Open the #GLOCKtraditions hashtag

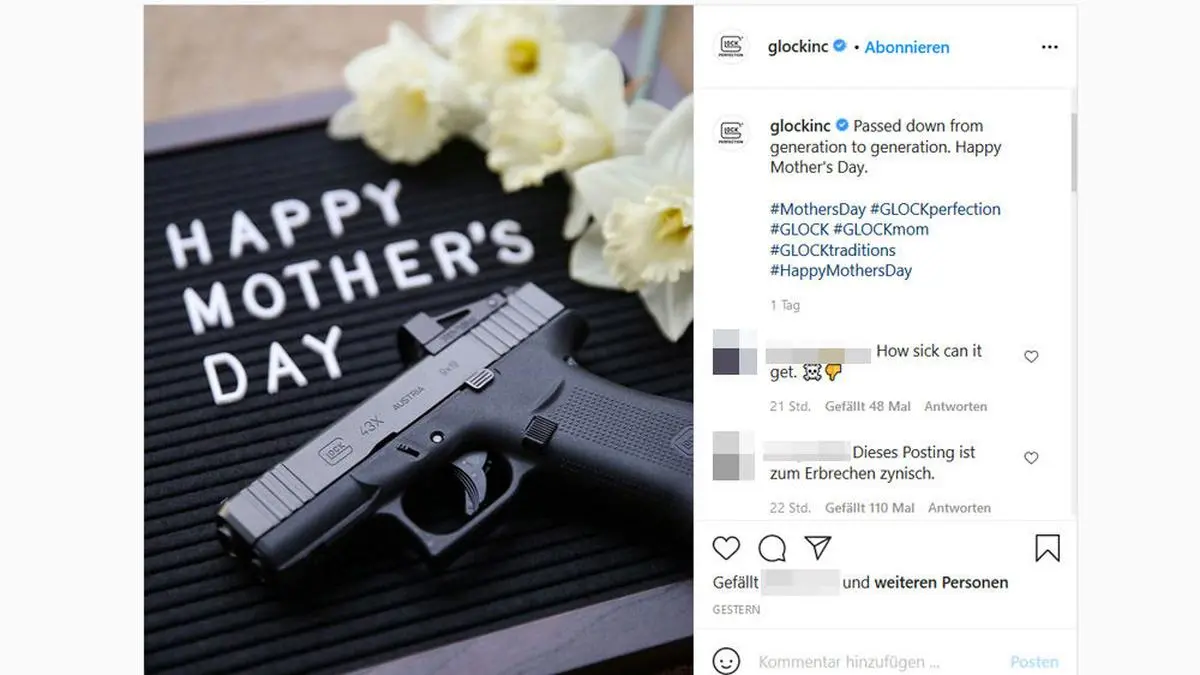pyautogui.click(x=833, y=250)
